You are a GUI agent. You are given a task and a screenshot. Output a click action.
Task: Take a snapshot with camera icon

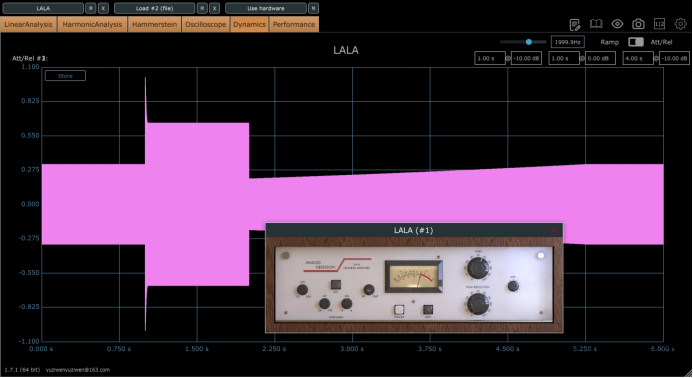tap(638, 24)
